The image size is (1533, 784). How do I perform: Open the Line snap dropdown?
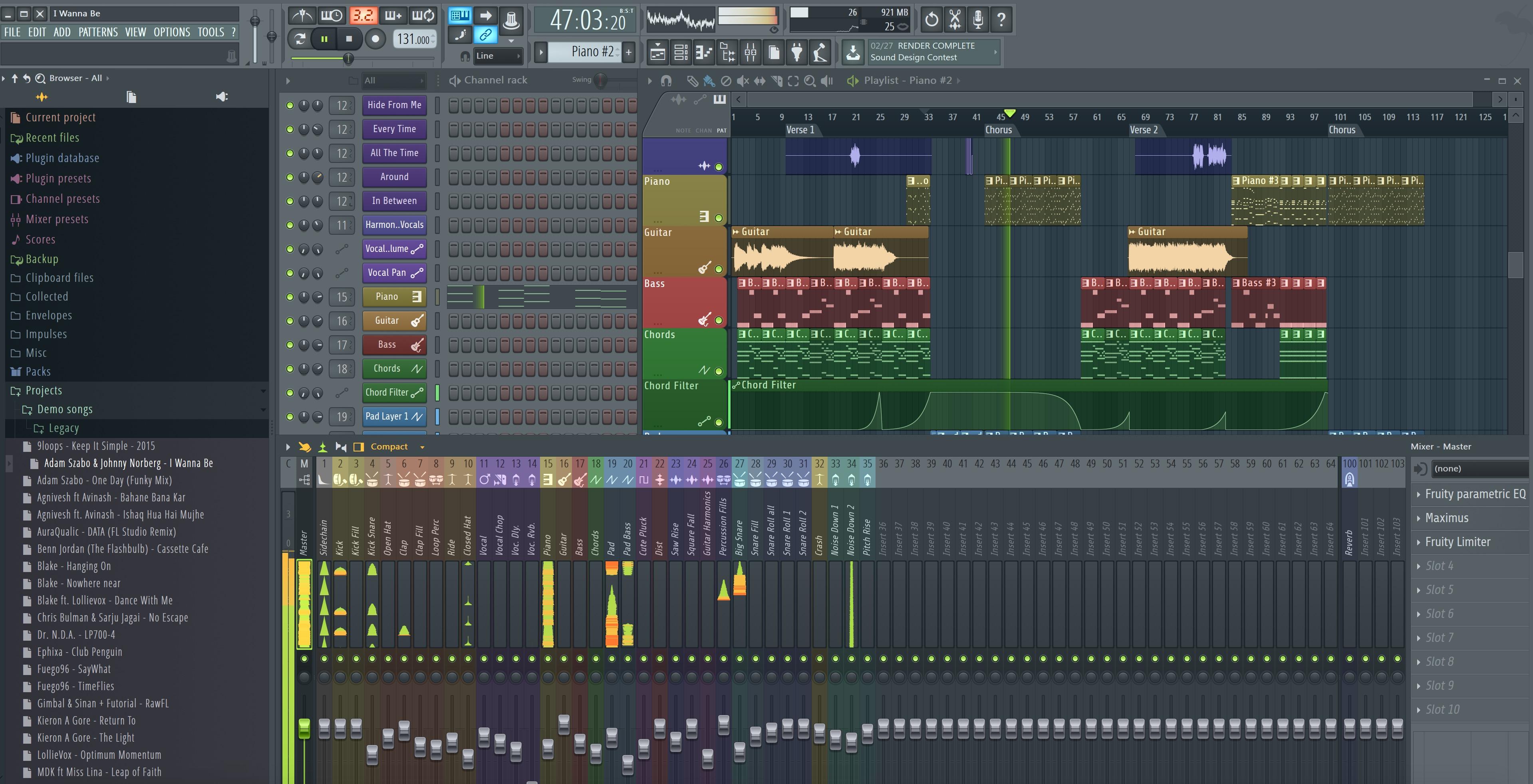[x=498, y=56]
